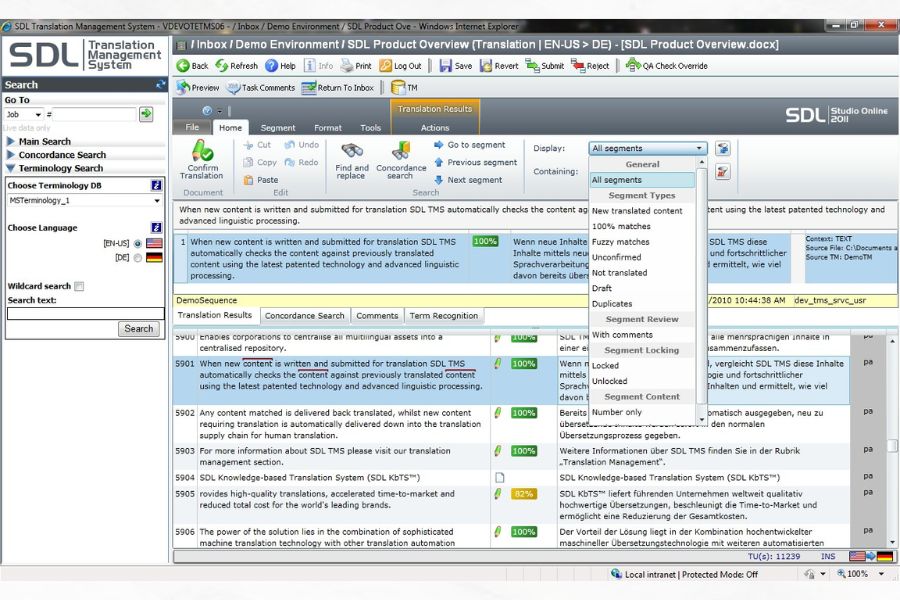Choose Fuzzy matches in Display list
Screen dimensions: 900x600
(642, 242)
